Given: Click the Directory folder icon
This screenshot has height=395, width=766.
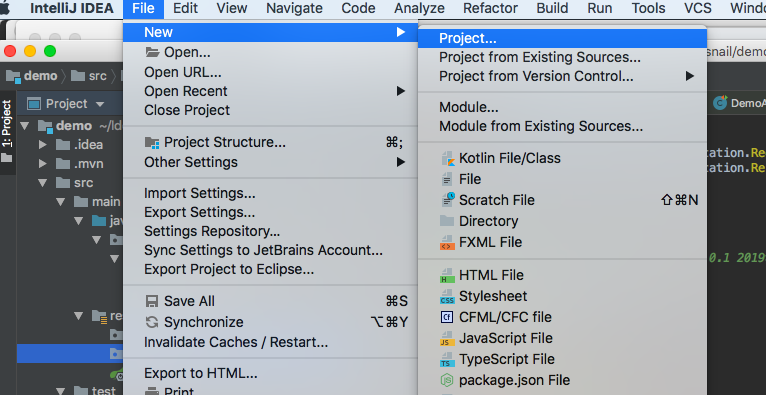Looking at the screenshot, I should 447,221.
